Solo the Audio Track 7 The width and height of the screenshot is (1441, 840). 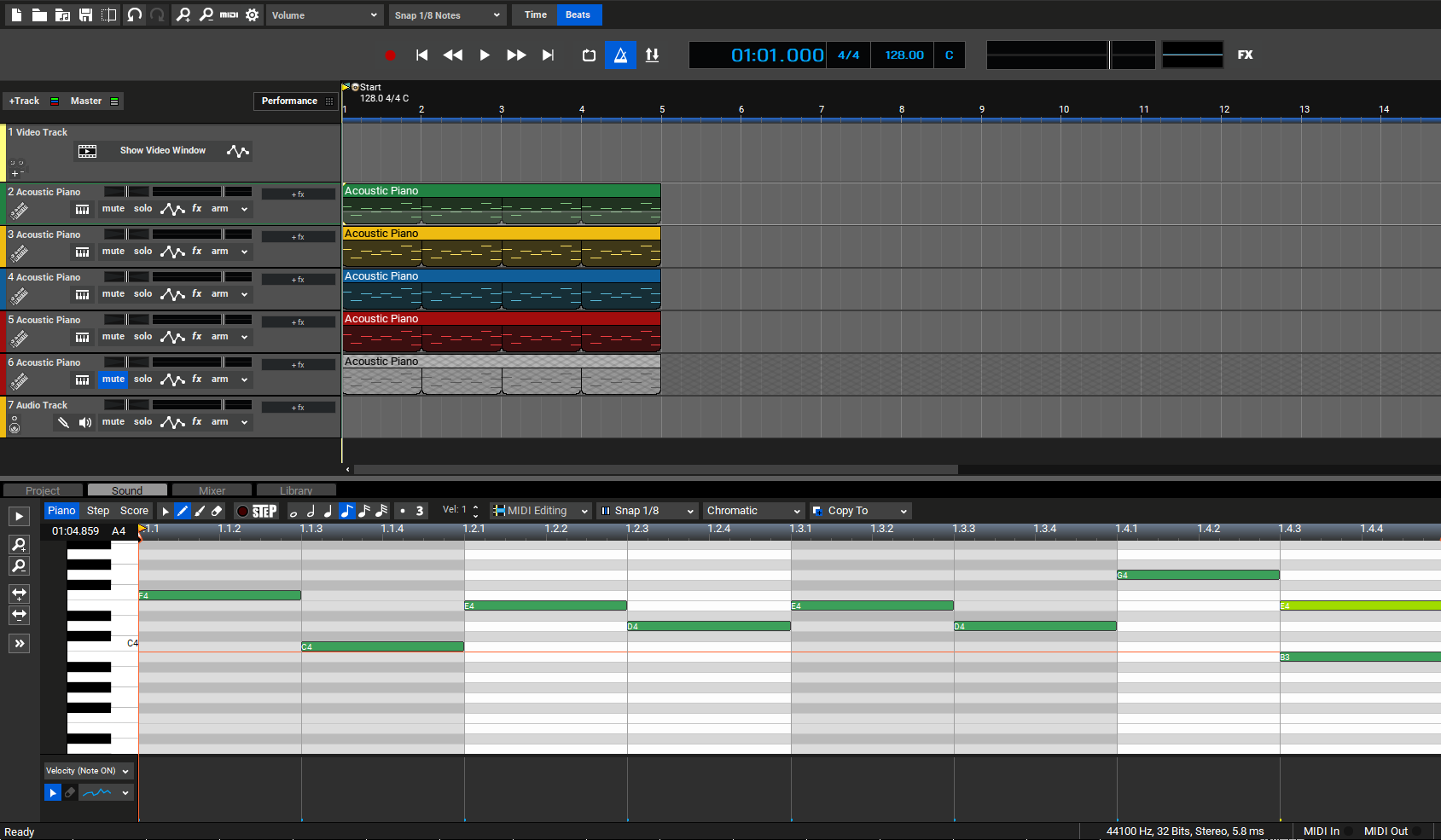(143, 422)
